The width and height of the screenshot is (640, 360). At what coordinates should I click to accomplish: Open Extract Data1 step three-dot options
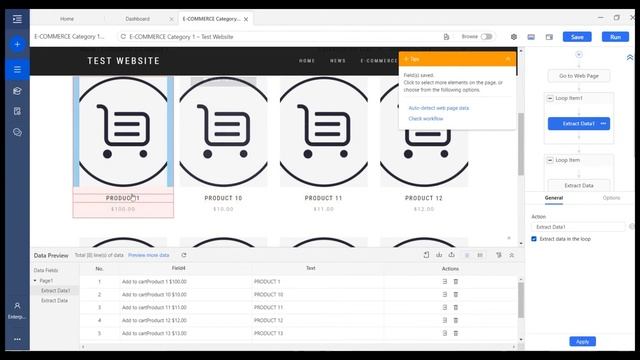(x=603, y=124)
